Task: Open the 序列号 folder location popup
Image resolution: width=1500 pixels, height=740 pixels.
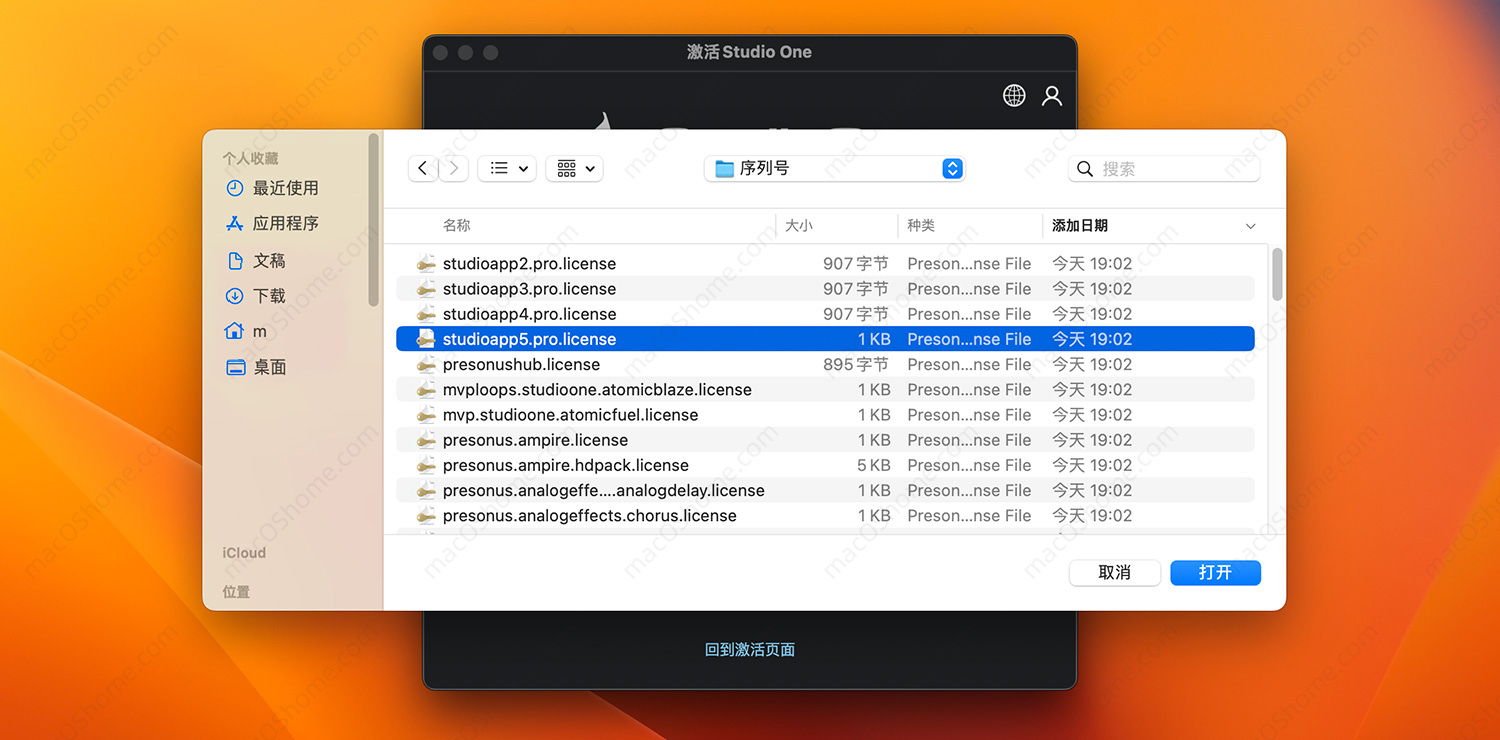Action: click(834, 169)
